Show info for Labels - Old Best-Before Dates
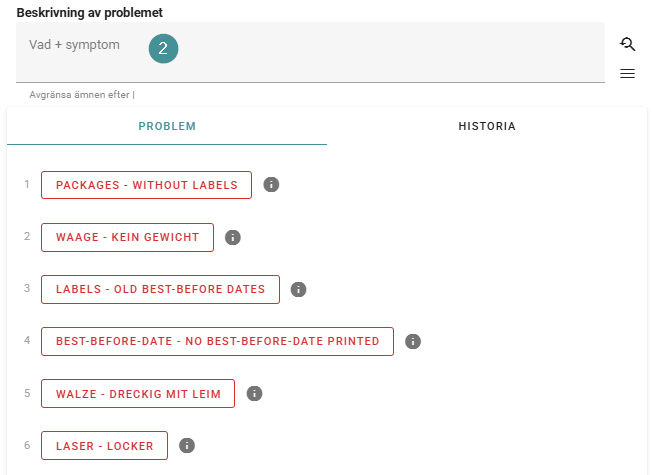This screenshot has width=652, height=475. [x=298, y=289]
